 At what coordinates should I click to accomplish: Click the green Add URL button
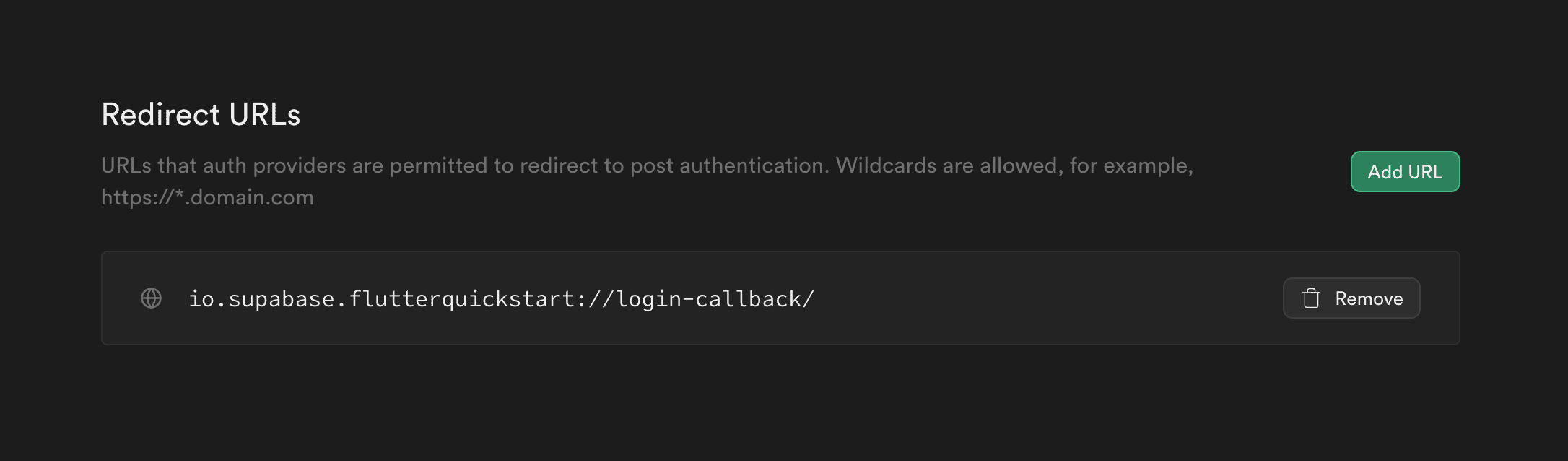point(1405,172)
